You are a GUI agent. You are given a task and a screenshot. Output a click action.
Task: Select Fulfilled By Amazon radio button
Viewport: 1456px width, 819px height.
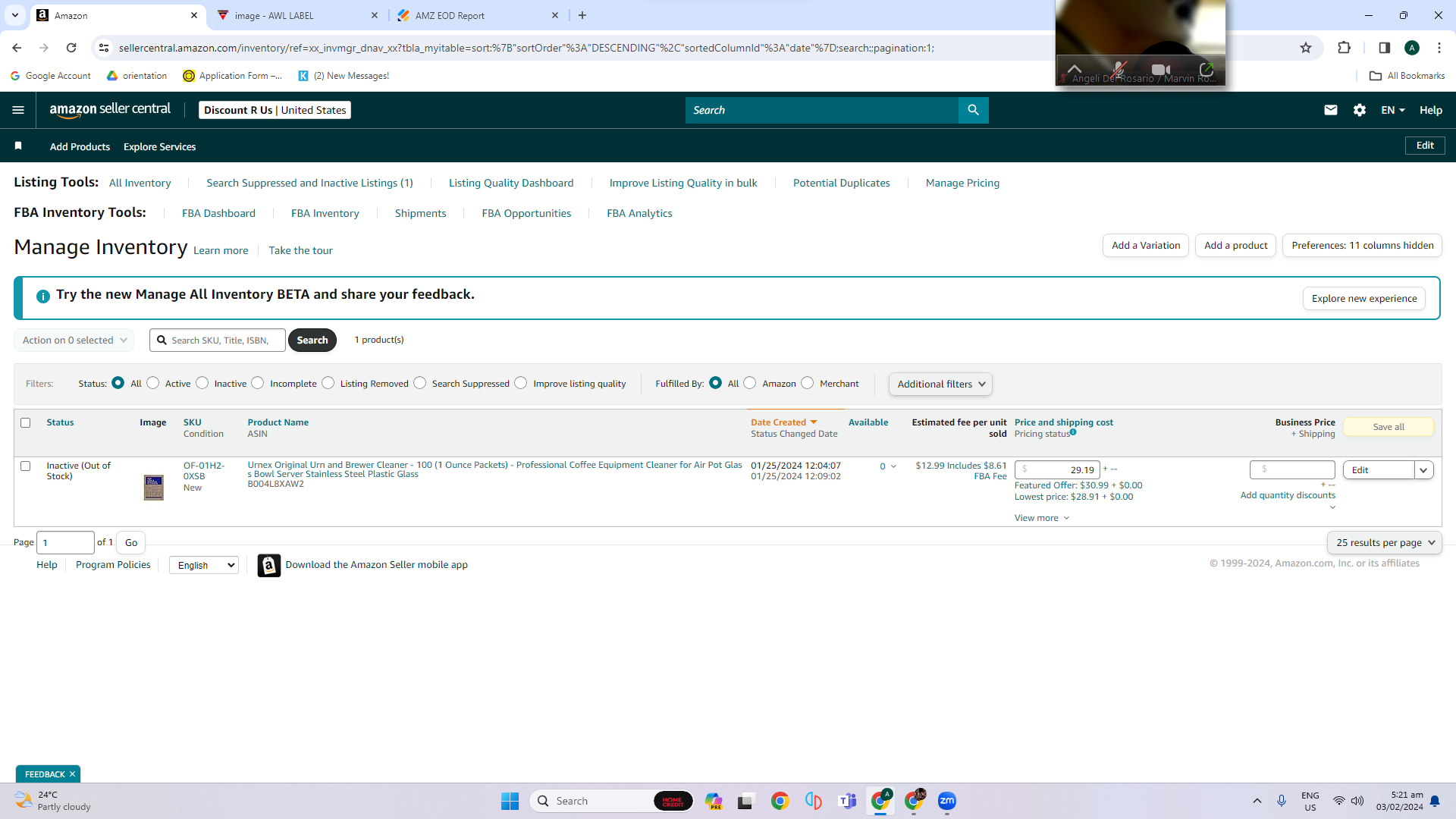(x=750, y=383)
